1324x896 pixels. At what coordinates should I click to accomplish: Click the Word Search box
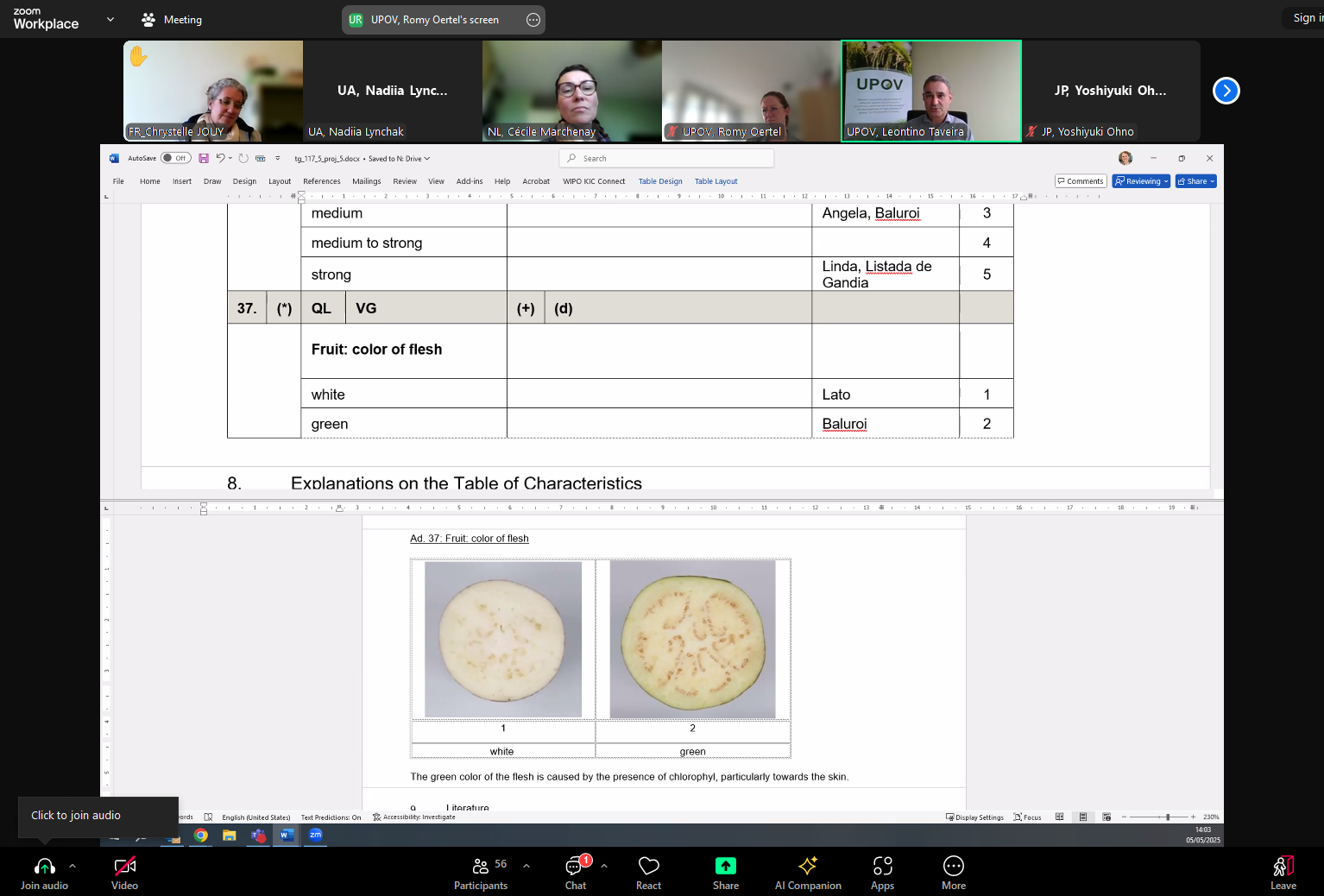[x=666, y=158]
